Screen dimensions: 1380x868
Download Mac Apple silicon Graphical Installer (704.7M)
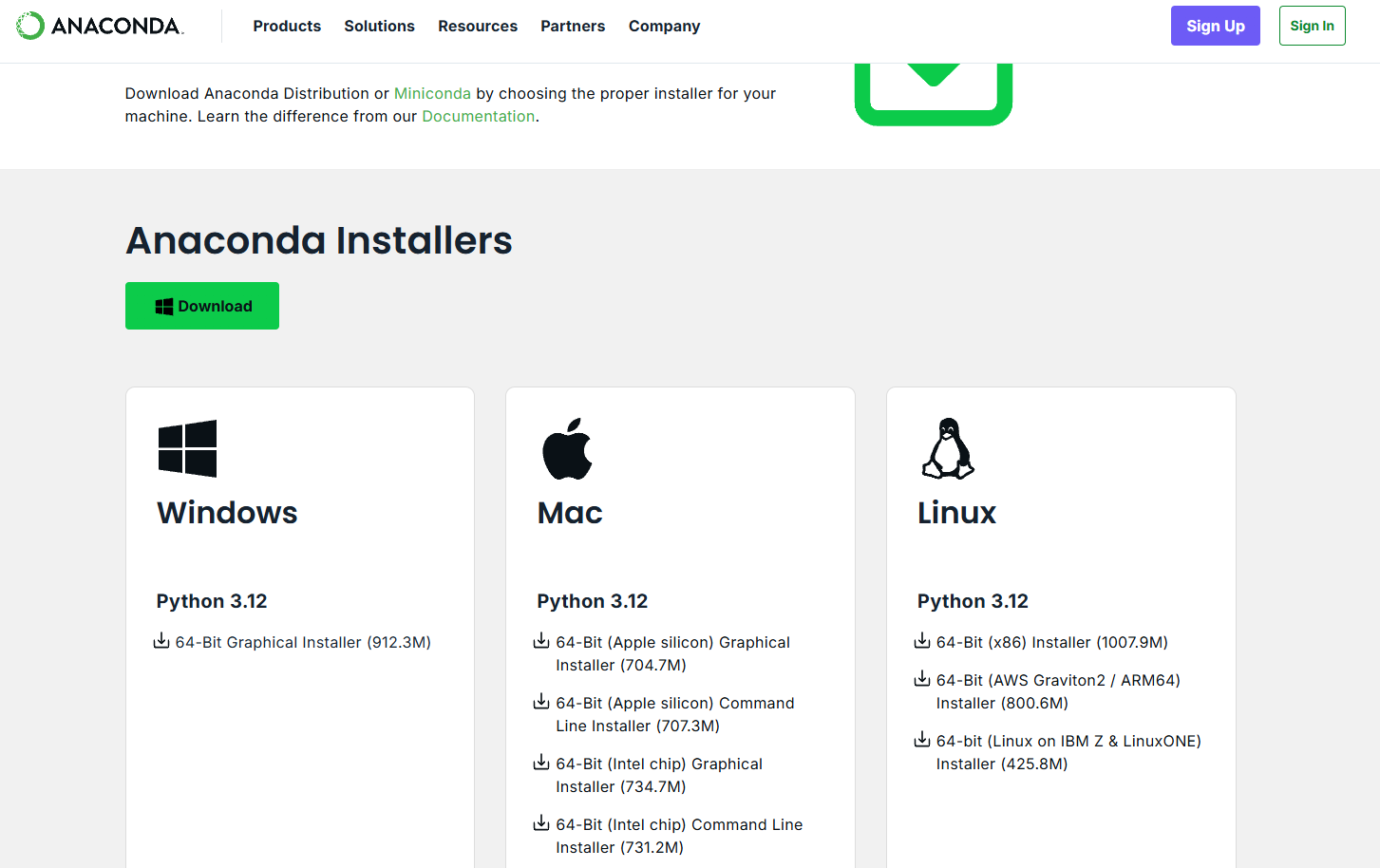pyautogui.click(x=672, y=653)
